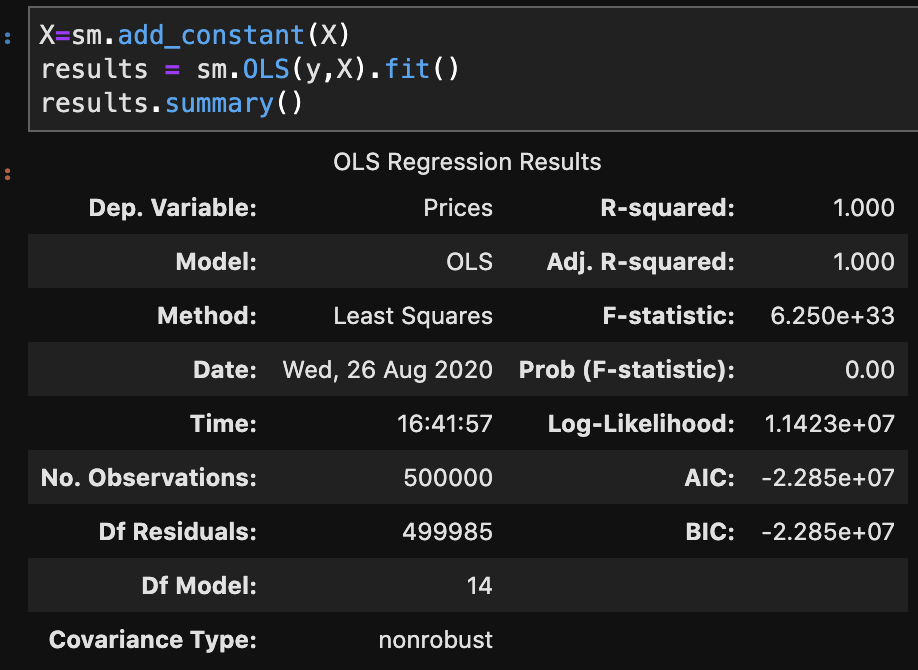Click the add_constant method in code

211,35
